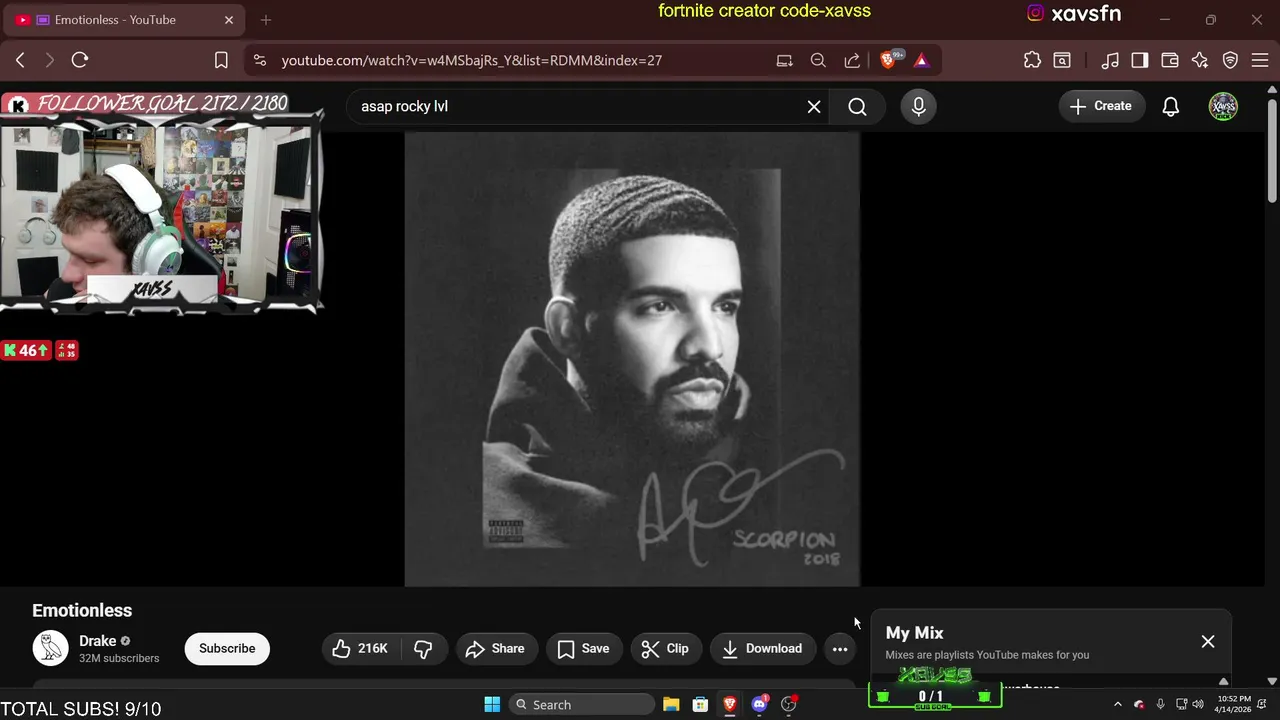Open the more actions three-dot menu
This screenshot has width=1280, height=720.
pos(840,648)
